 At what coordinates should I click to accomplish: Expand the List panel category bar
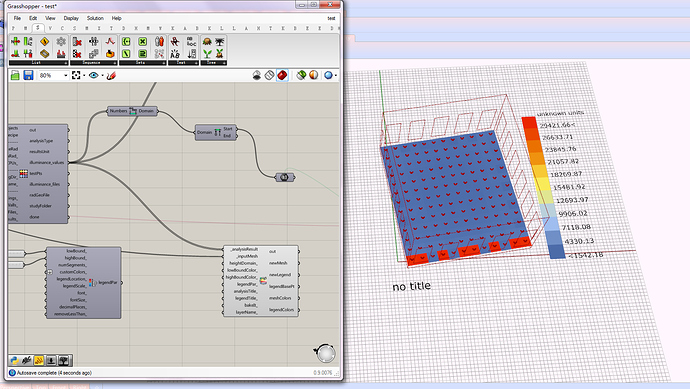click(x=39, y=63)
